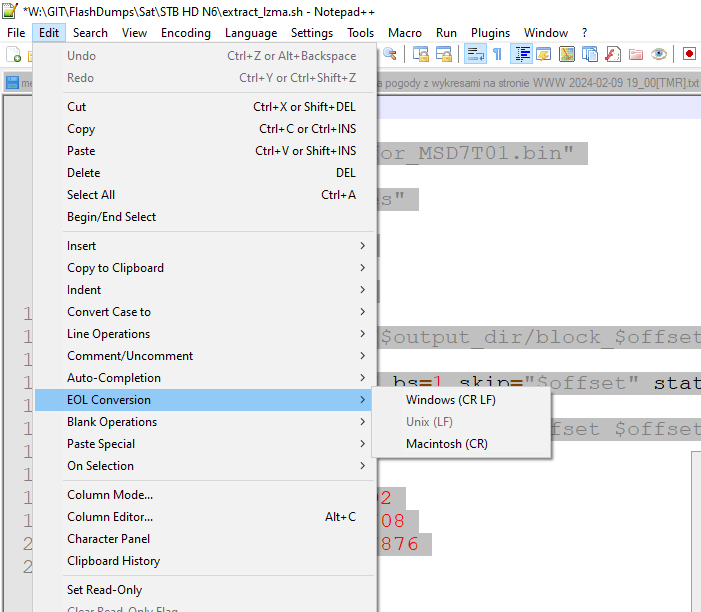Image resolution: width=701 pixels, height=612 pixels.
Task: Click the '$output_dir/block_$offset' text in the editor
Action: tap(540, 337)
